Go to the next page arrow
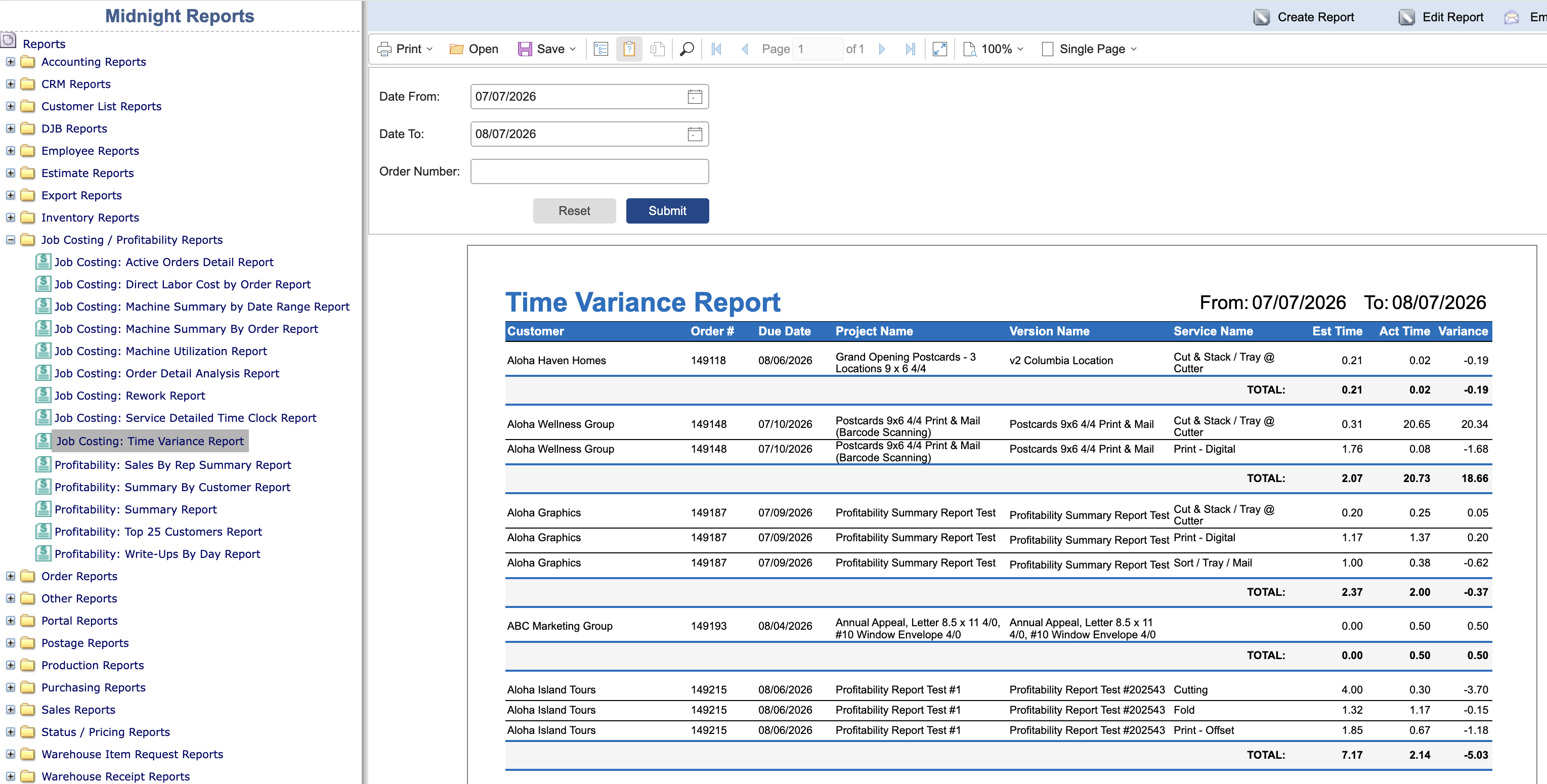The width and height of the screenshot is (1547, 784). point(882,49)
